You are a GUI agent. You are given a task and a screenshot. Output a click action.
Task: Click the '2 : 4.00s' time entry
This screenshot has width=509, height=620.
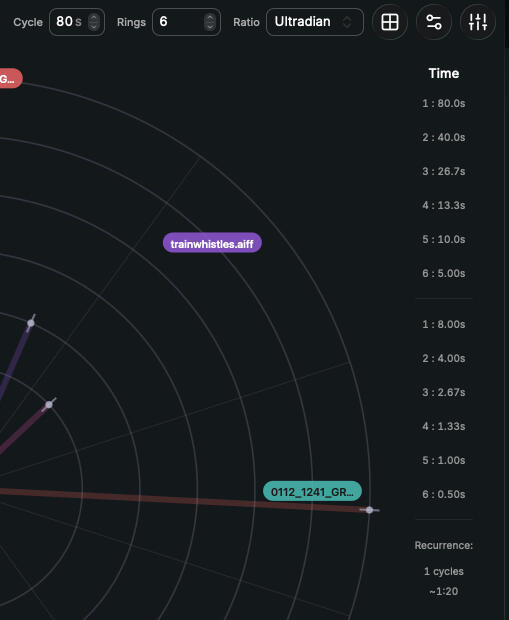444,358
